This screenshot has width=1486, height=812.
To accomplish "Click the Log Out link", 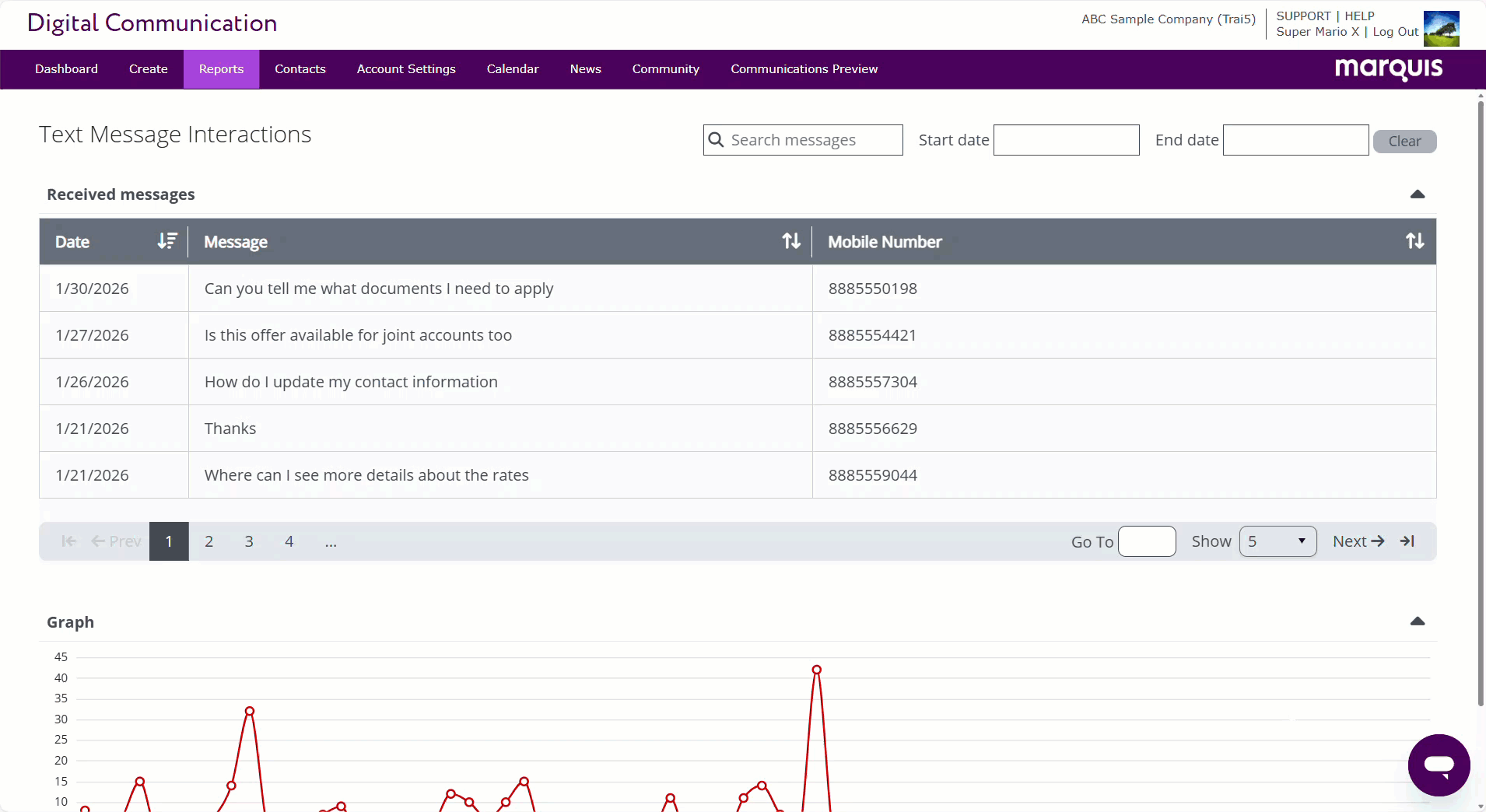I will [1395, 32].
